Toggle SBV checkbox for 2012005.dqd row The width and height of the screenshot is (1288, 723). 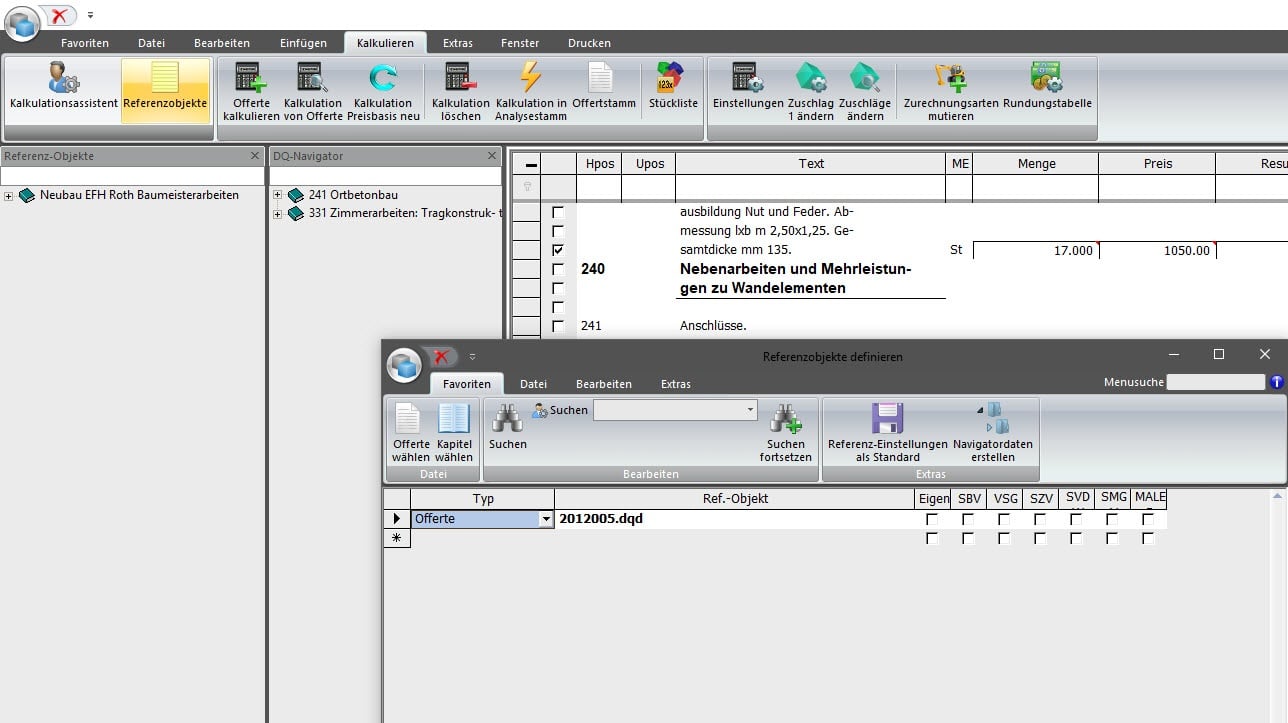[x=968, y=519]
